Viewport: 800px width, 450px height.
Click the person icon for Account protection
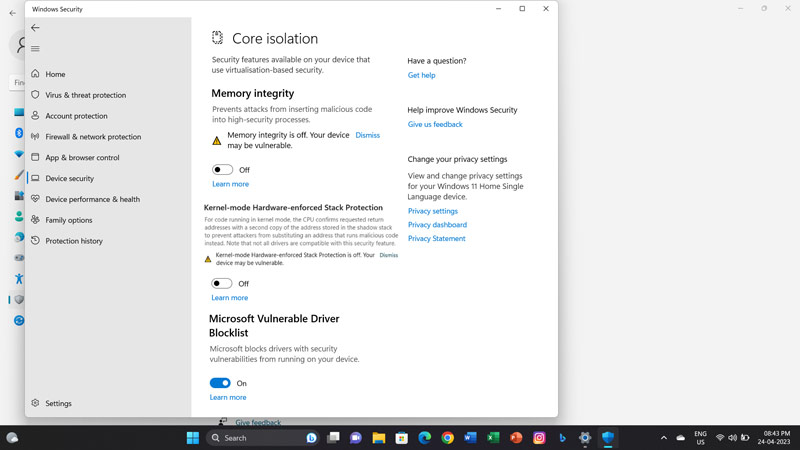(x=35, y=115)
